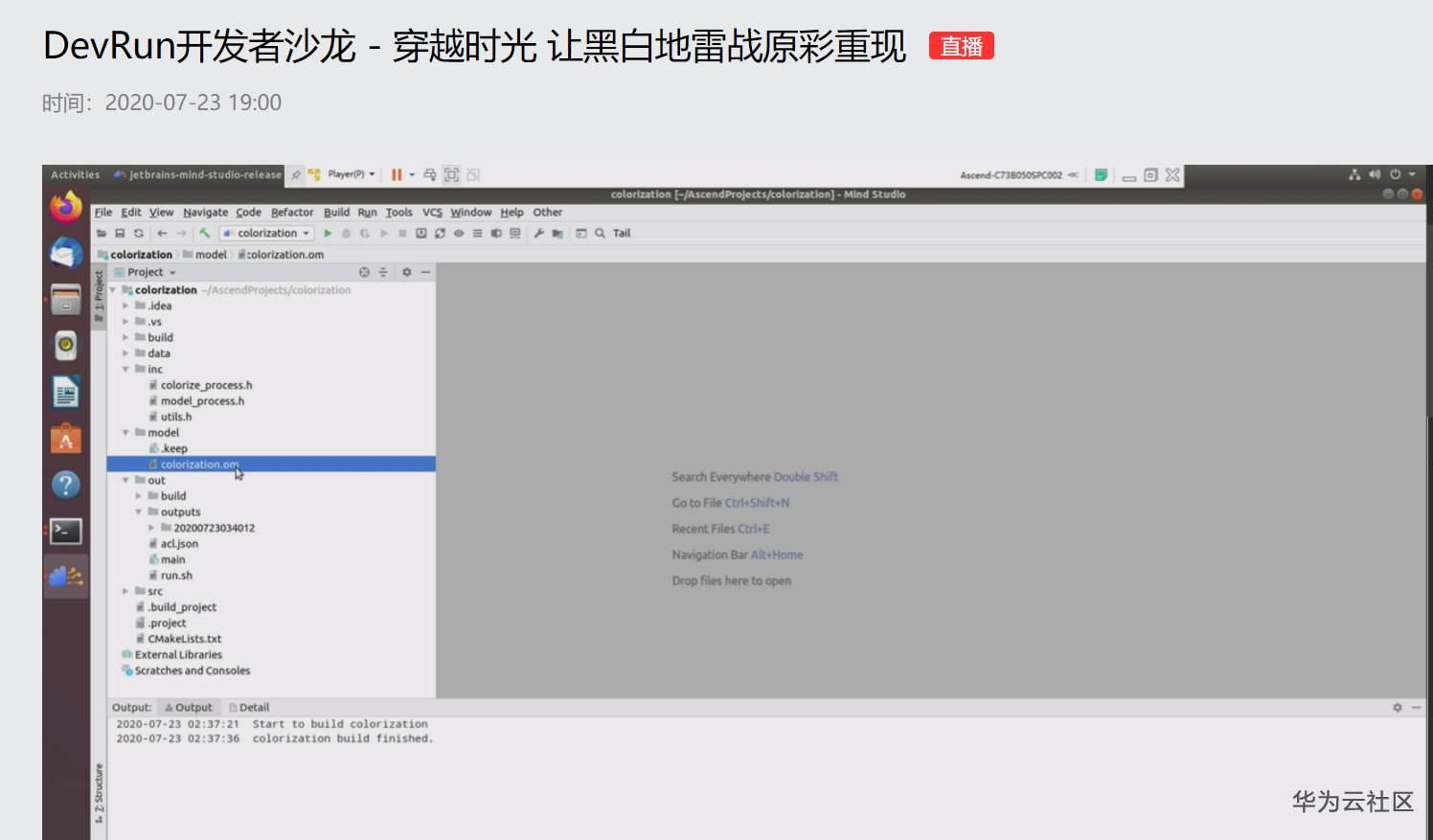Screen dimensions: 1433x840
Task: Open settings via the wrench icon
Action: (x=537, y=233)
